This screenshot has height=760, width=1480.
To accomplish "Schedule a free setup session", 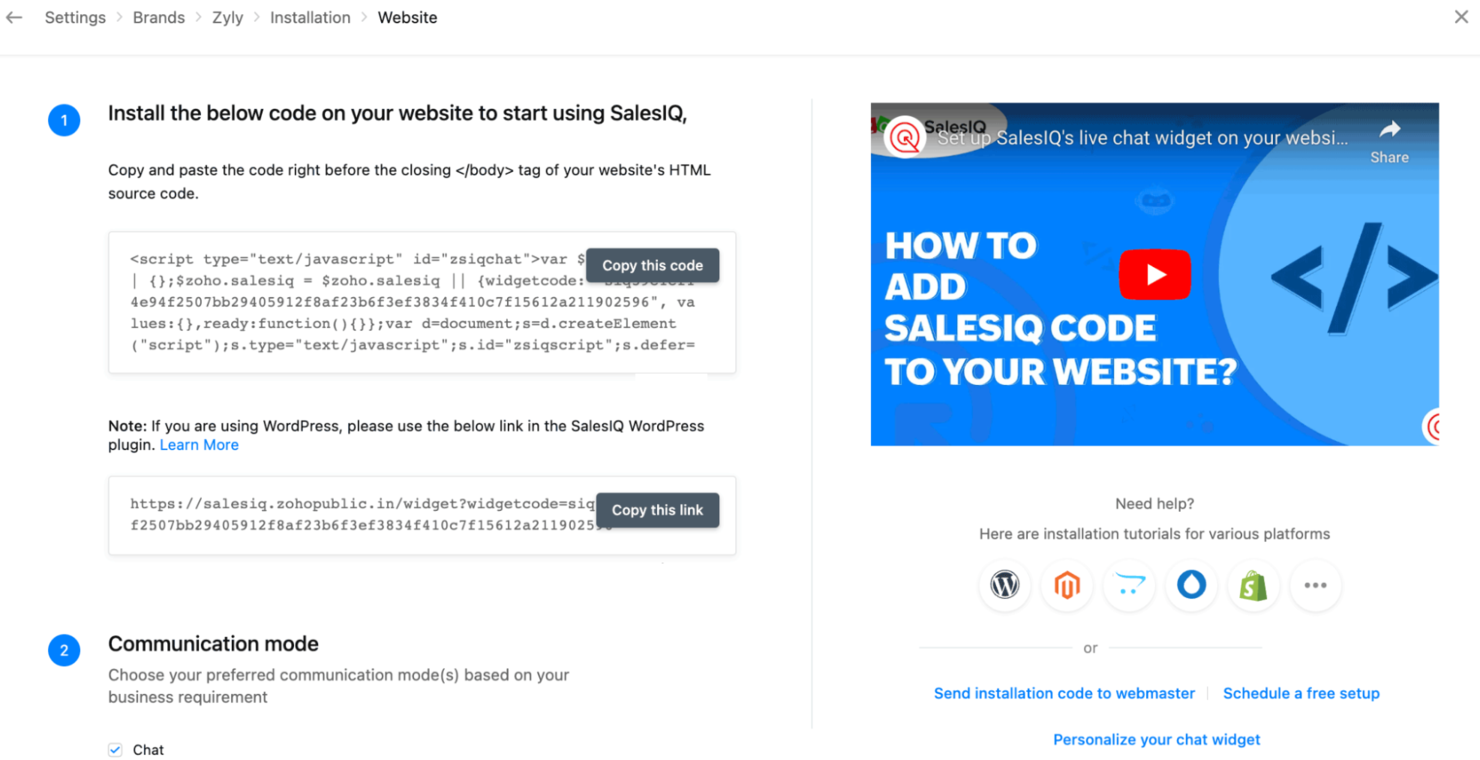I will point(1301,693).
